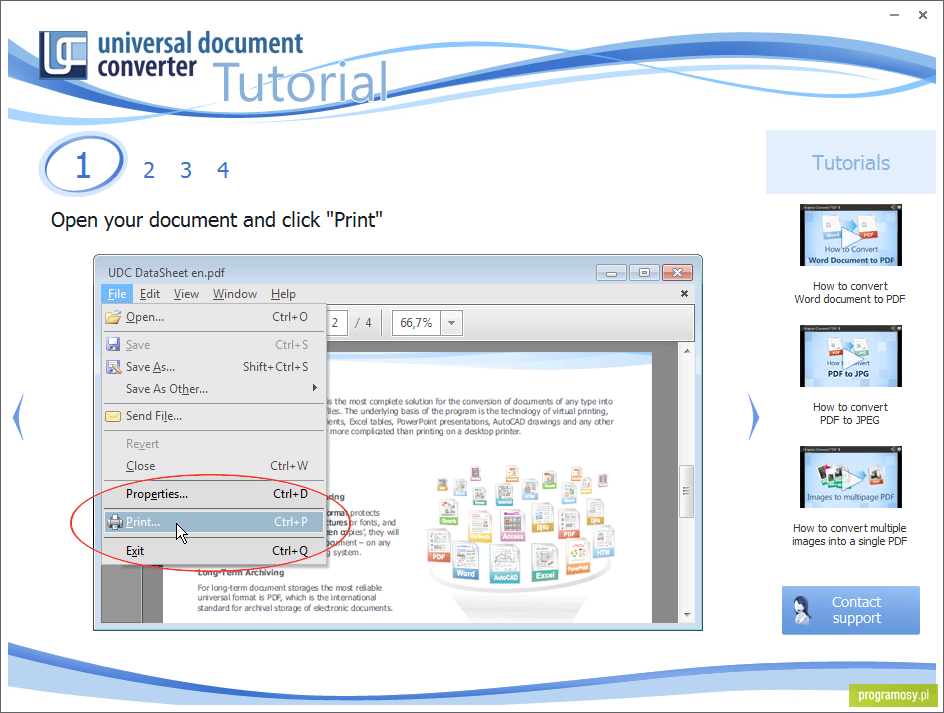Click the Tutorials header panel

pos(851,162)
